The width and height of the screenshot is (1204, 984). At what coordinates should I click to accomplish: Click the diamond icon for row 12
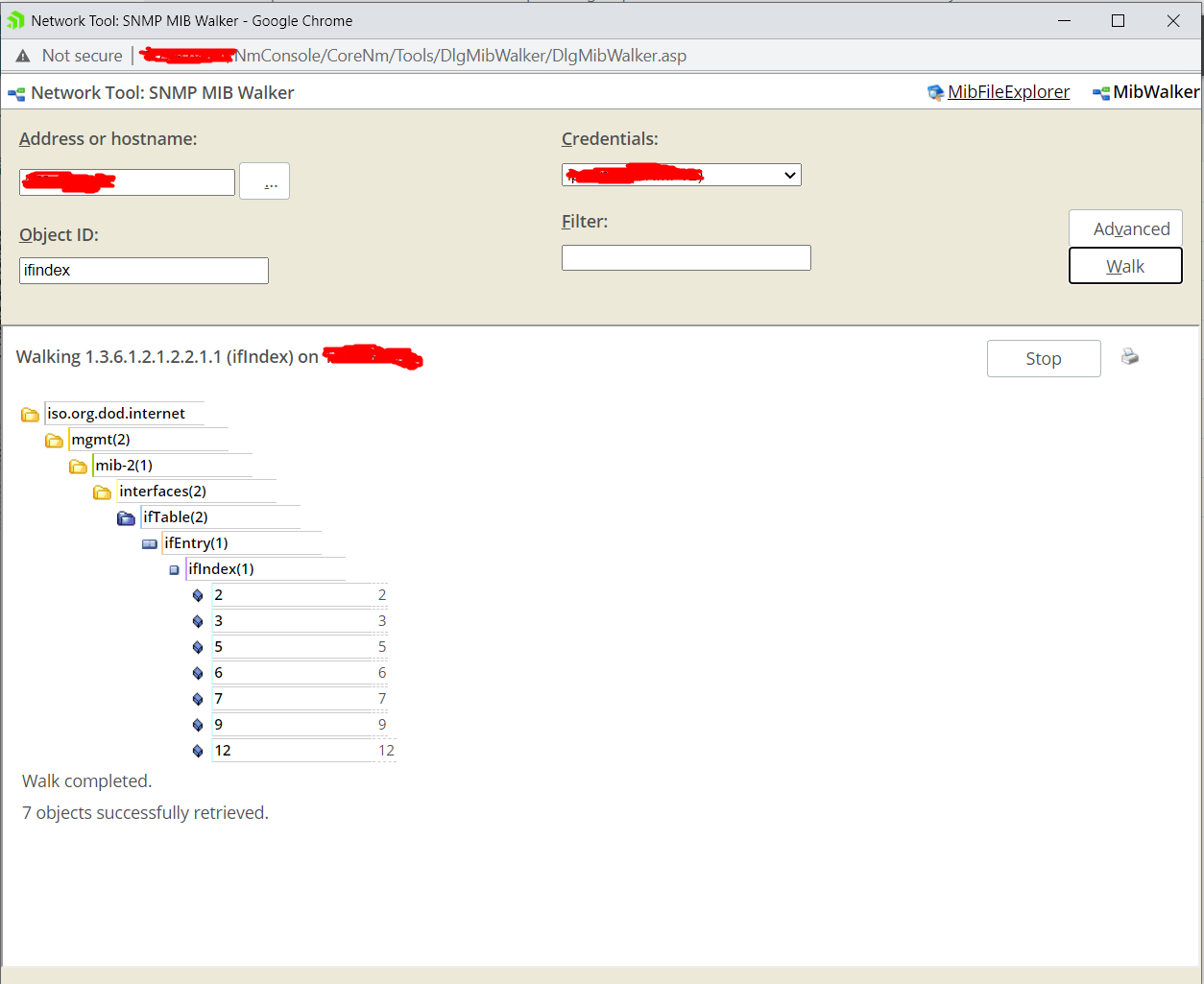[x=198, y=752]
